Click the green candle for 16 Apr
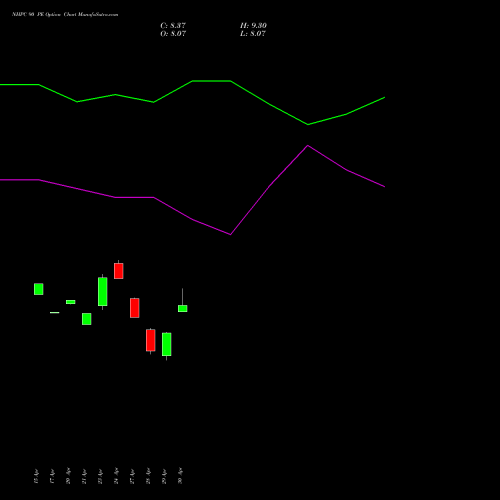 tap(39, 289)
